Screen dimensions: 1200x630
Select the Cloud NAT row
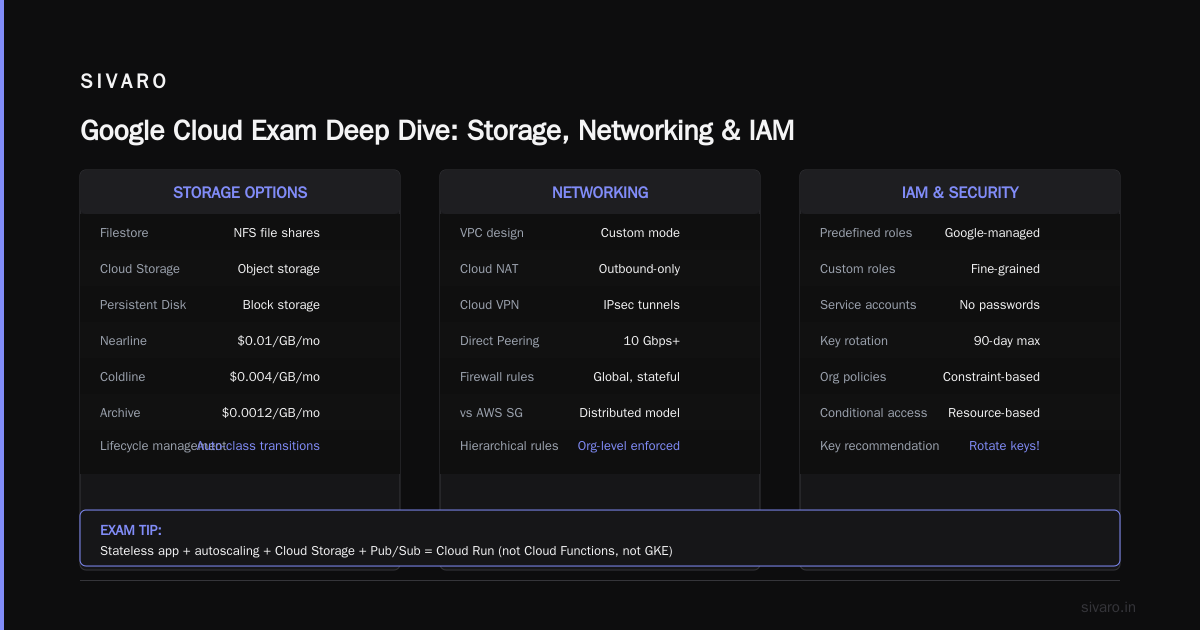(x=600, y=269)
